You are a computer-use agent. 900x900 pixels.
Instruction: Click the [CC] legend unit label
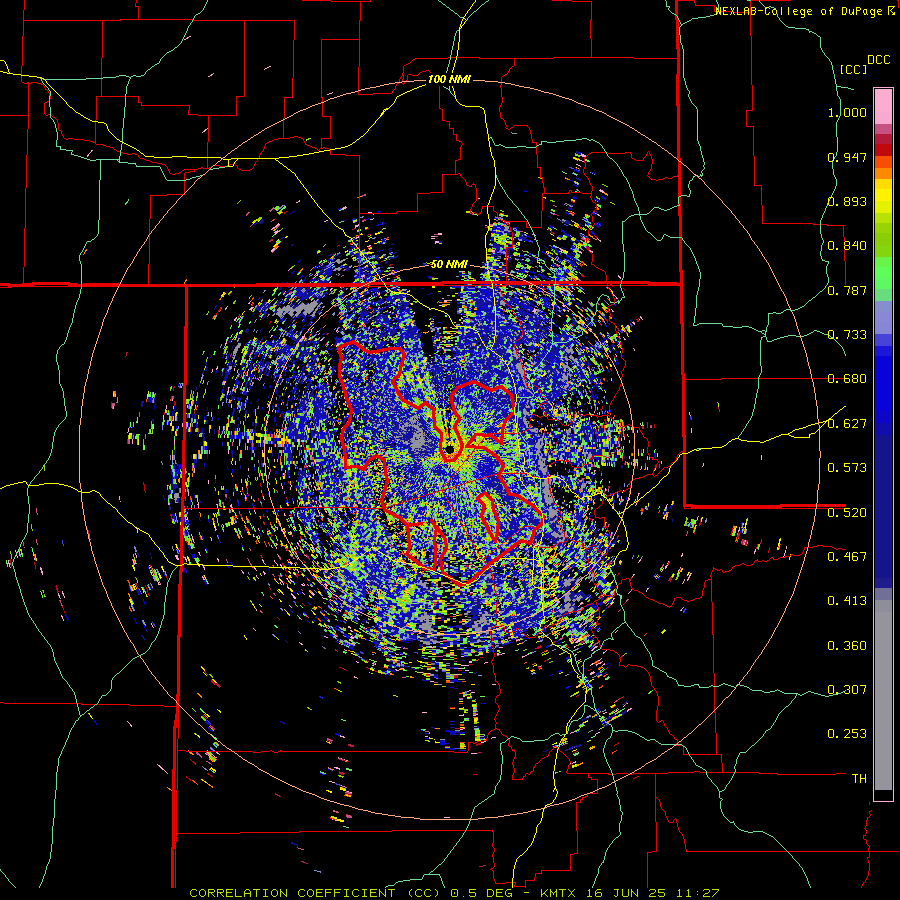854,69
